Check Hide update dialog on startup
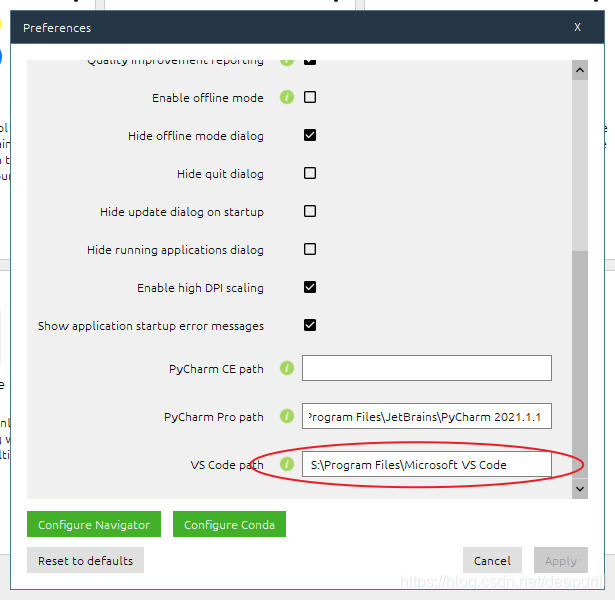615x600 pixels. (310, 211)
